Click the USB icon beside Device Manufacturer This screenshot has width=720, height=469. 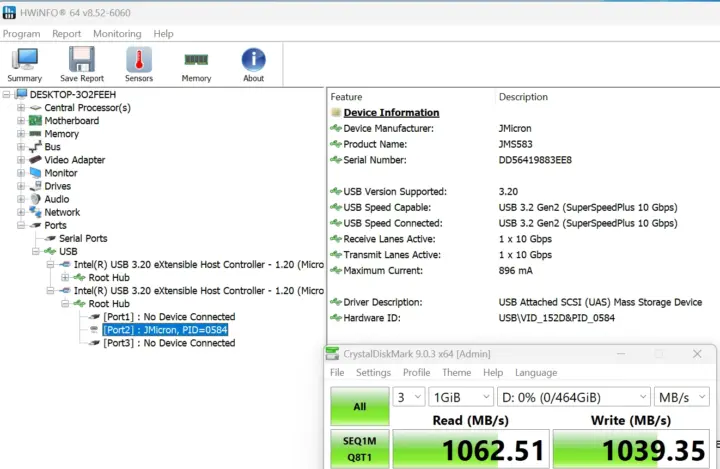coord(336,128)
